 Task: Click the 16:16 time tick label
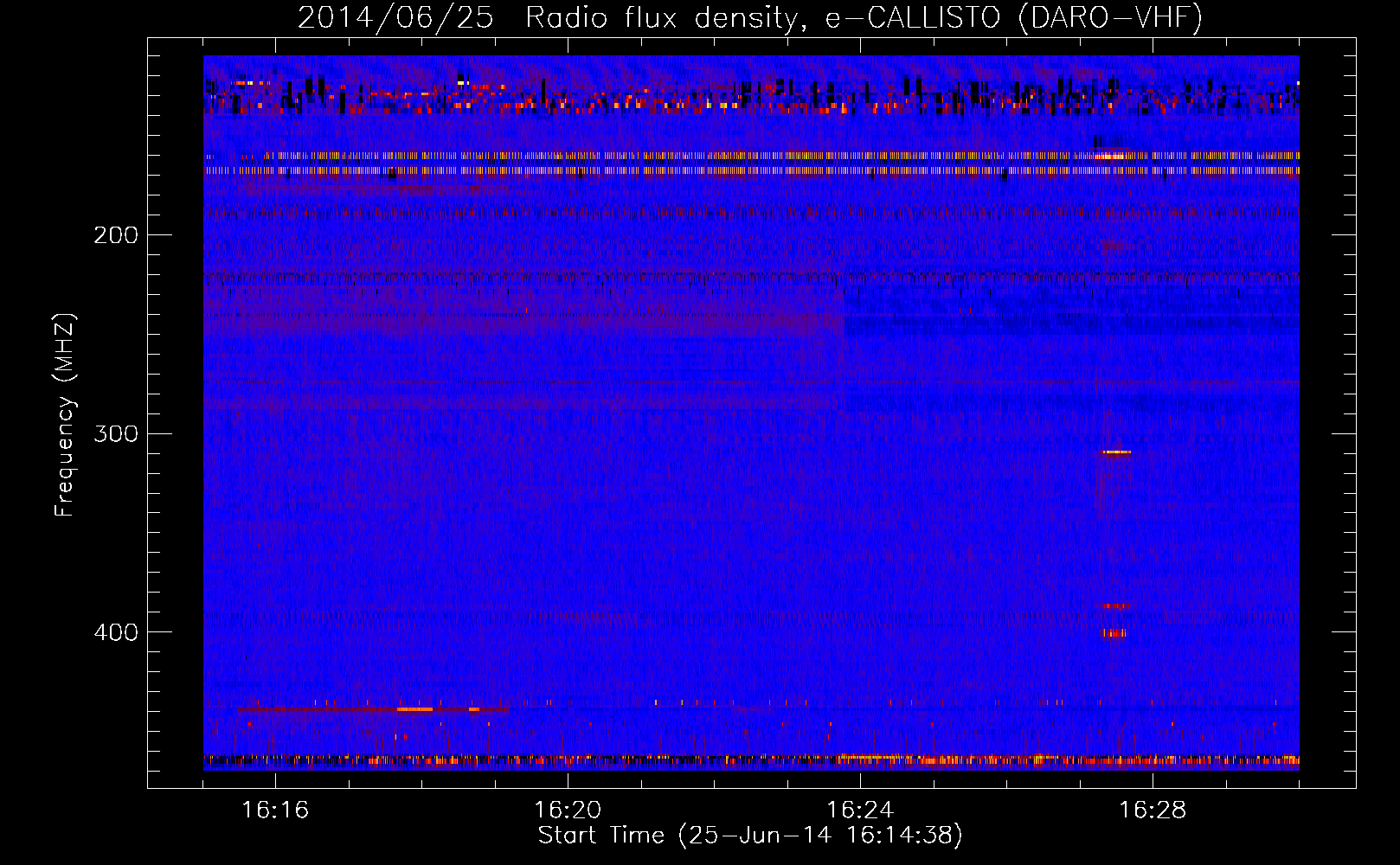pyautogui.click(x=275, y=811)
